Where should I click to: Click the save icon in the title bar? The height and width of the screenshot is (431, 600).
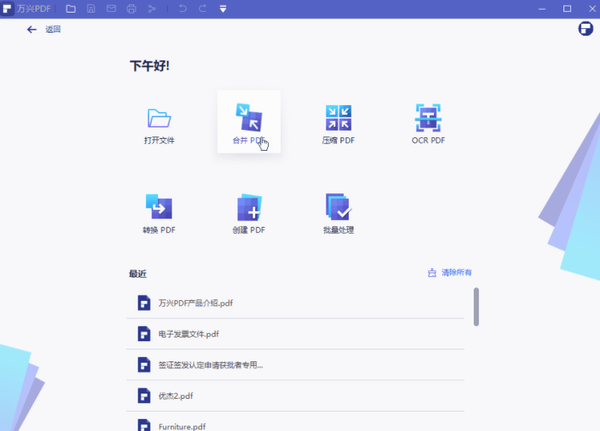coord(91,8)
